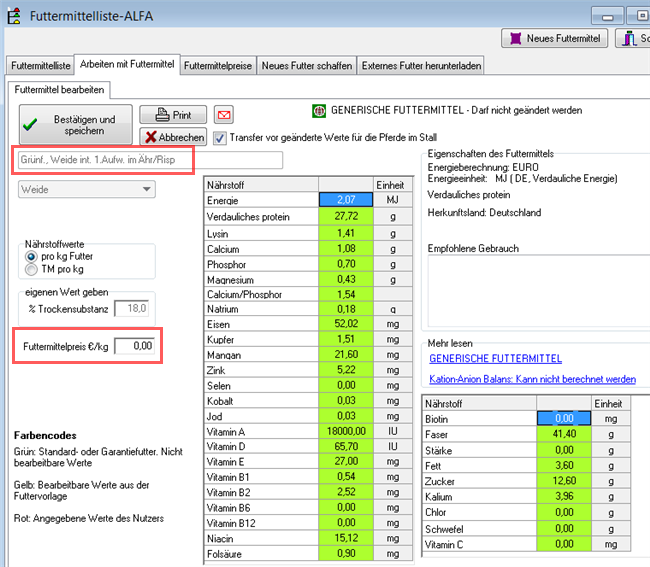Click the Futtermittelpreis €/kg input field

point(134,346)
